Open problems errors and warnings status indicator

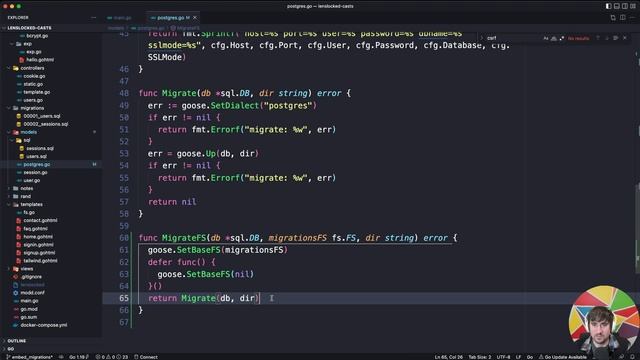click(x=111, y=357)
